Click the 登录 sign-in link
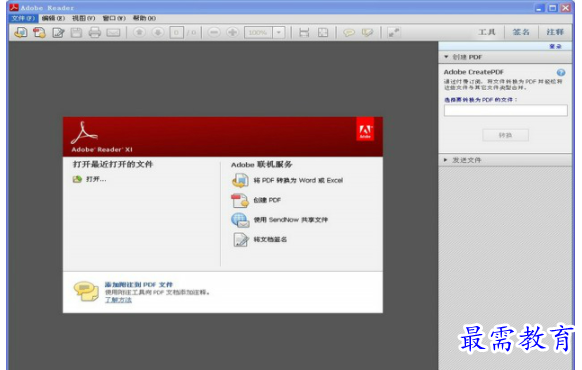Screen dimensions: 582x370 [x=555, y=46]
